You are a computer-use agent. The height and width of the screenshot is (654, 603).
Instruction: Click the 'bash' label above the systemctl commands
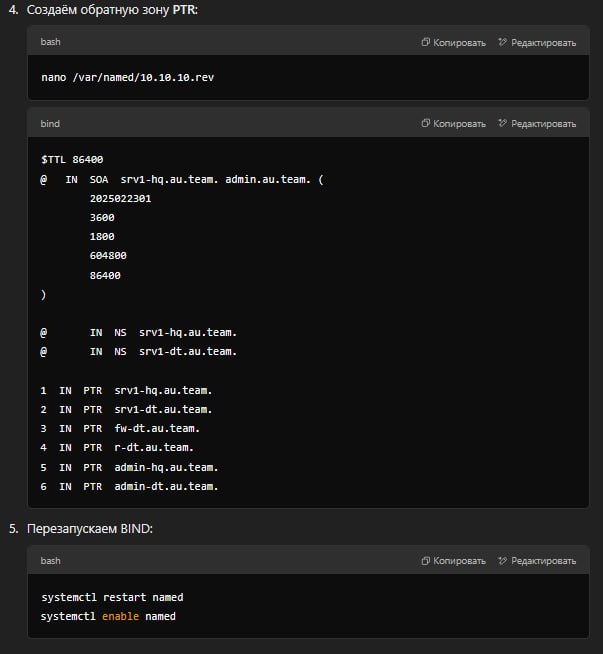pos(50,561)
